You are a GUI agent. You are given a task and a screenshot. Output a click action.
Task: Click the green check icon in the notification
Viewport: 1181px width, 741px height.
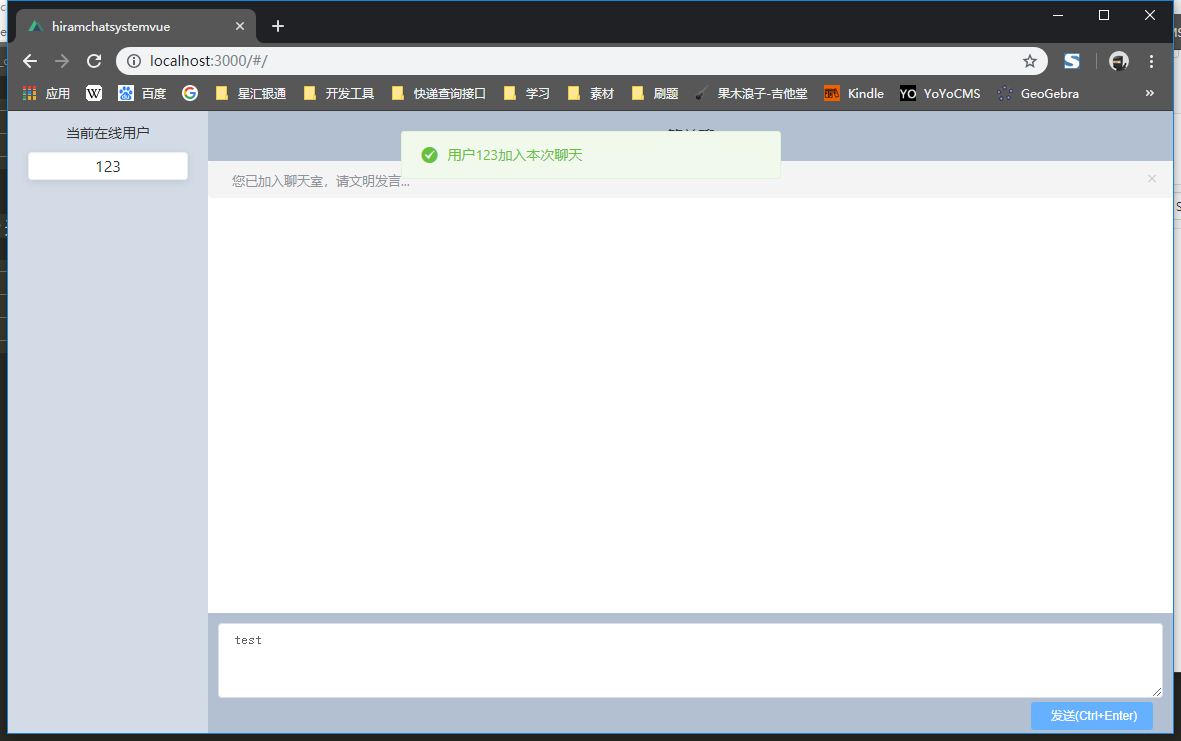point(429,155)
